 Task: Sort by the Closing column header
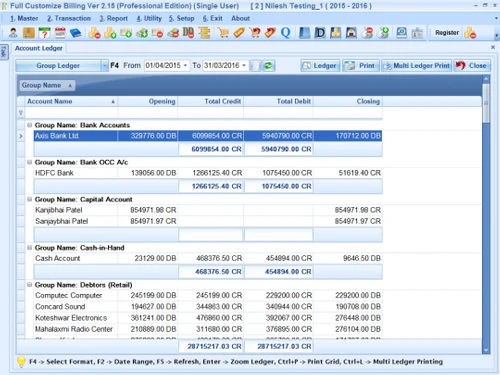347,101
